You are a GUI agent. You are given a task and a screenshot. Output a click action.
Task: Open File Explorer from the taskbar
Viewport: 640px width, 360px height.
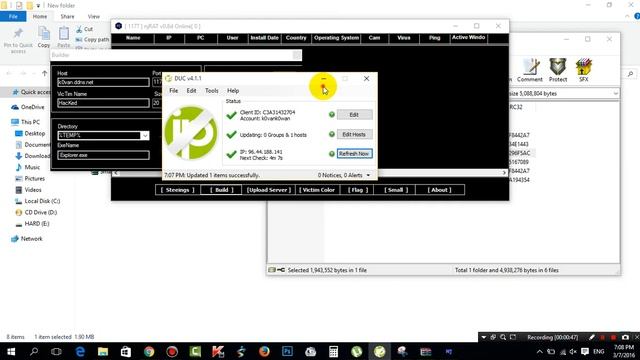click(103, 351)
